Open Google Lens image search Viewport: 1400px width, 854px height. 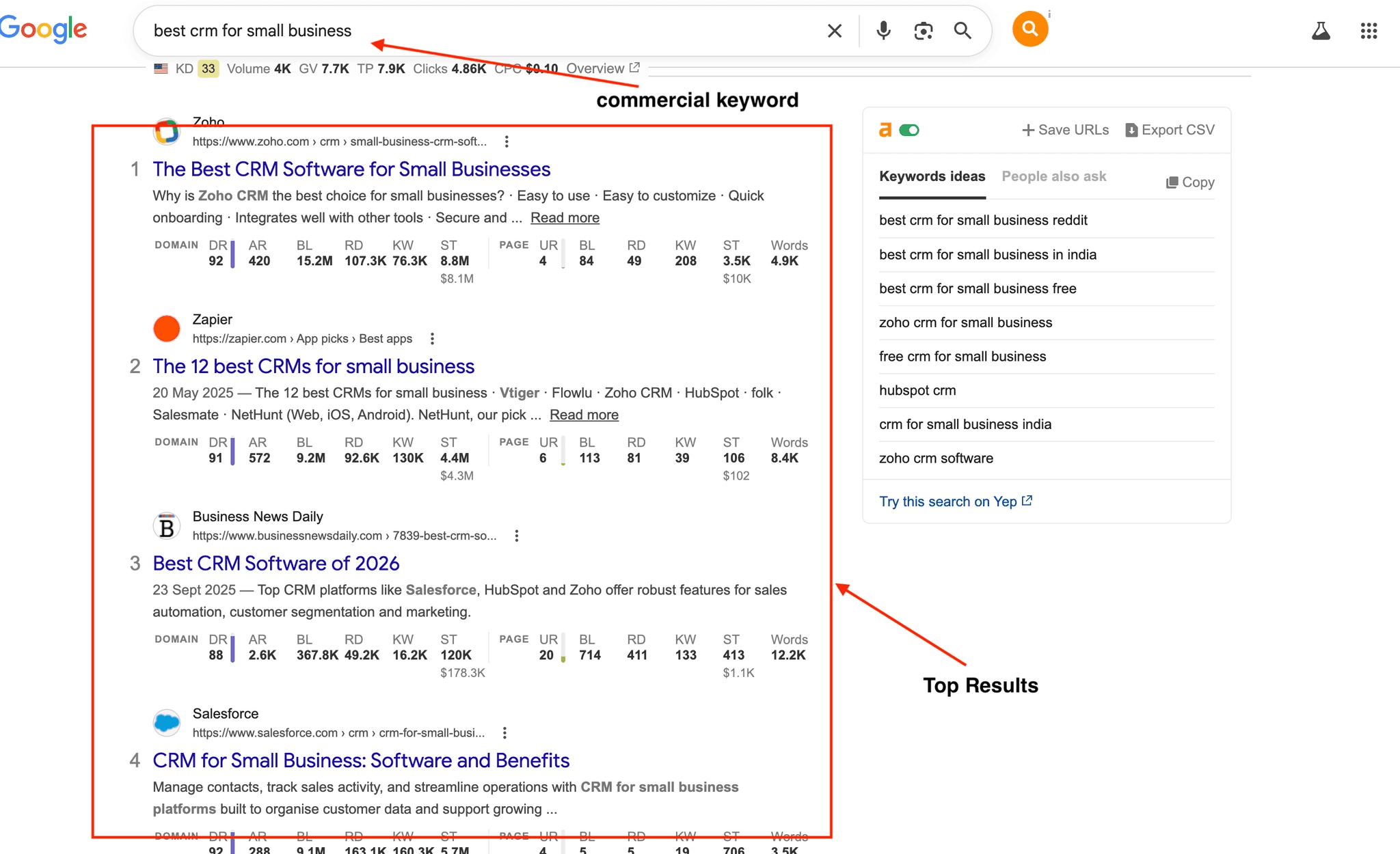[924, 31]
